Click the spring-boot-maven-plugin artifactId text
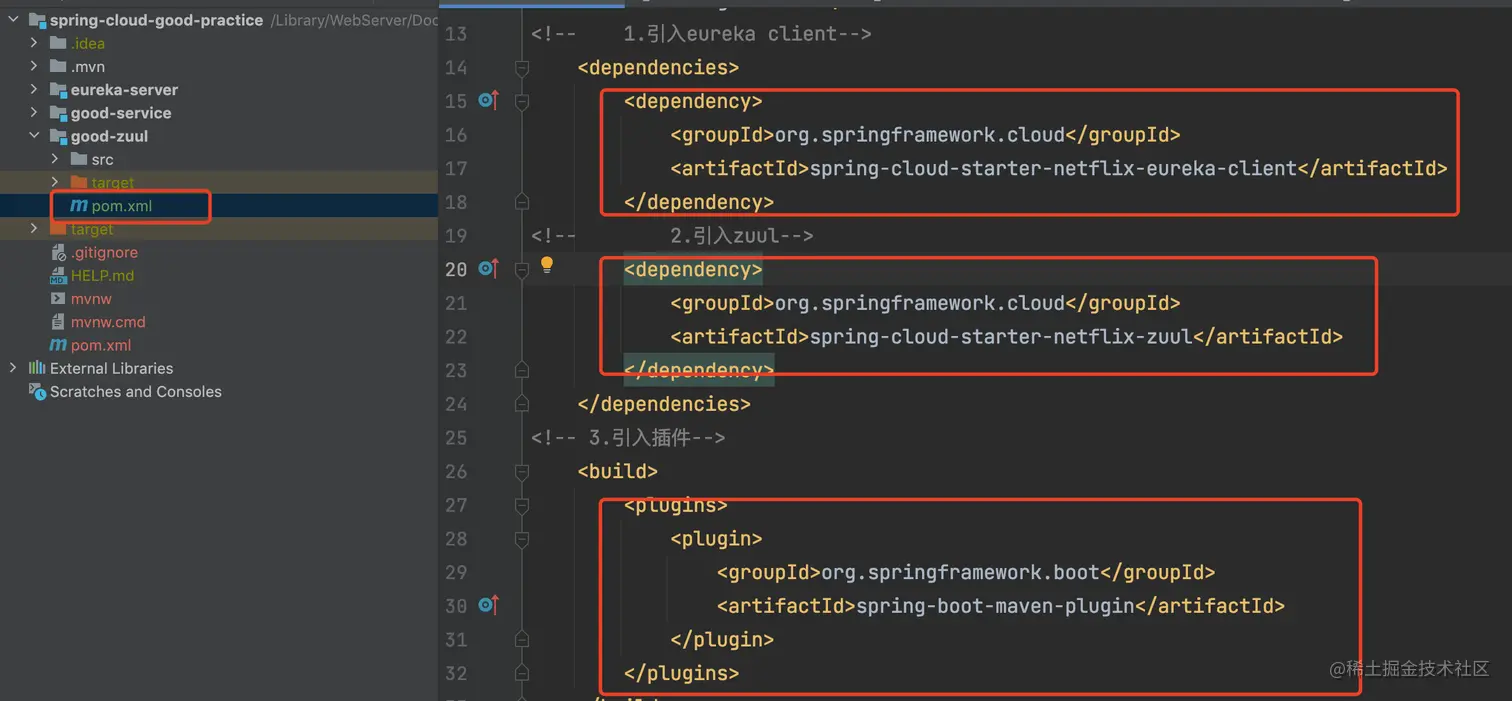1512x701 pixels. (x=995, y=606)
